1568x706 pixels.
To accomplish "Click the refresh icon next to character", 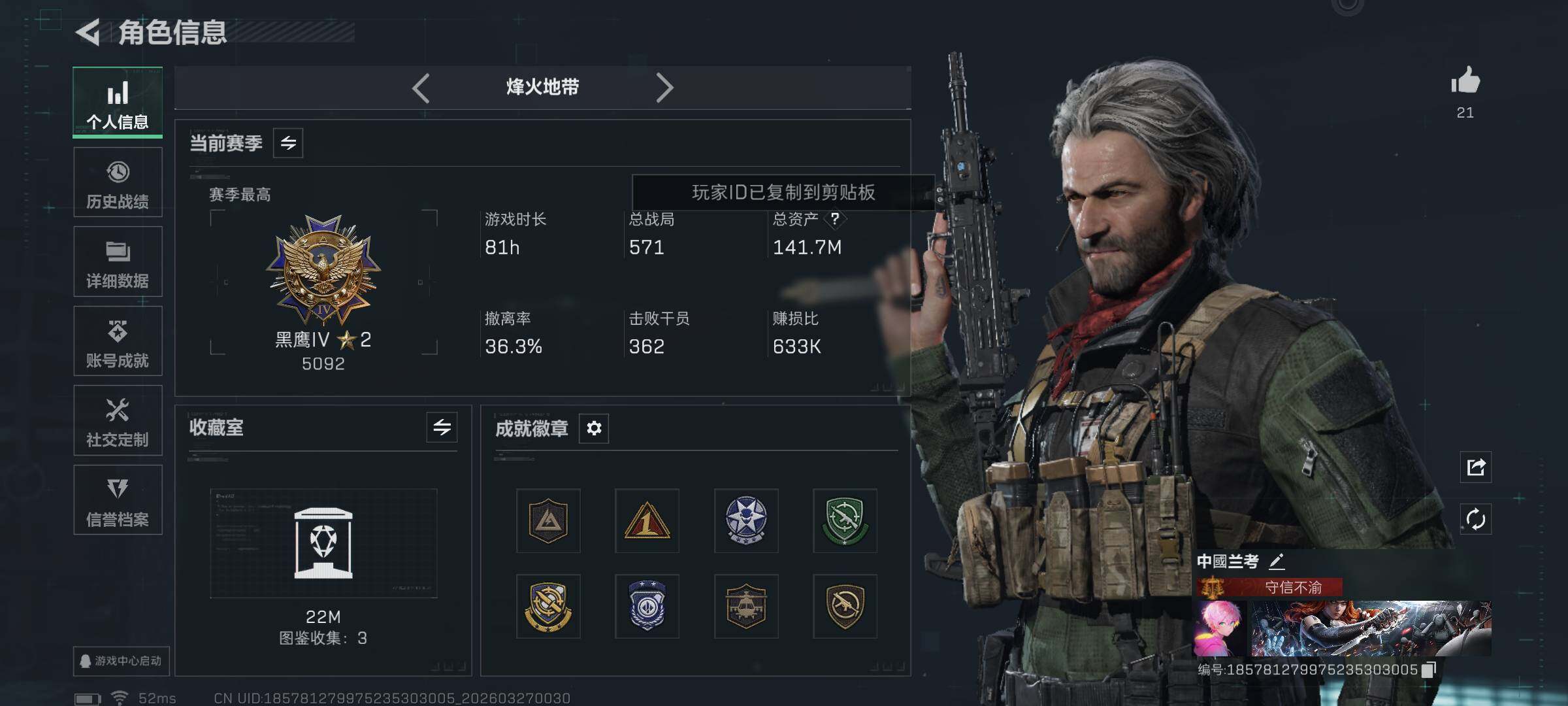I will (x=1475, y=520).
